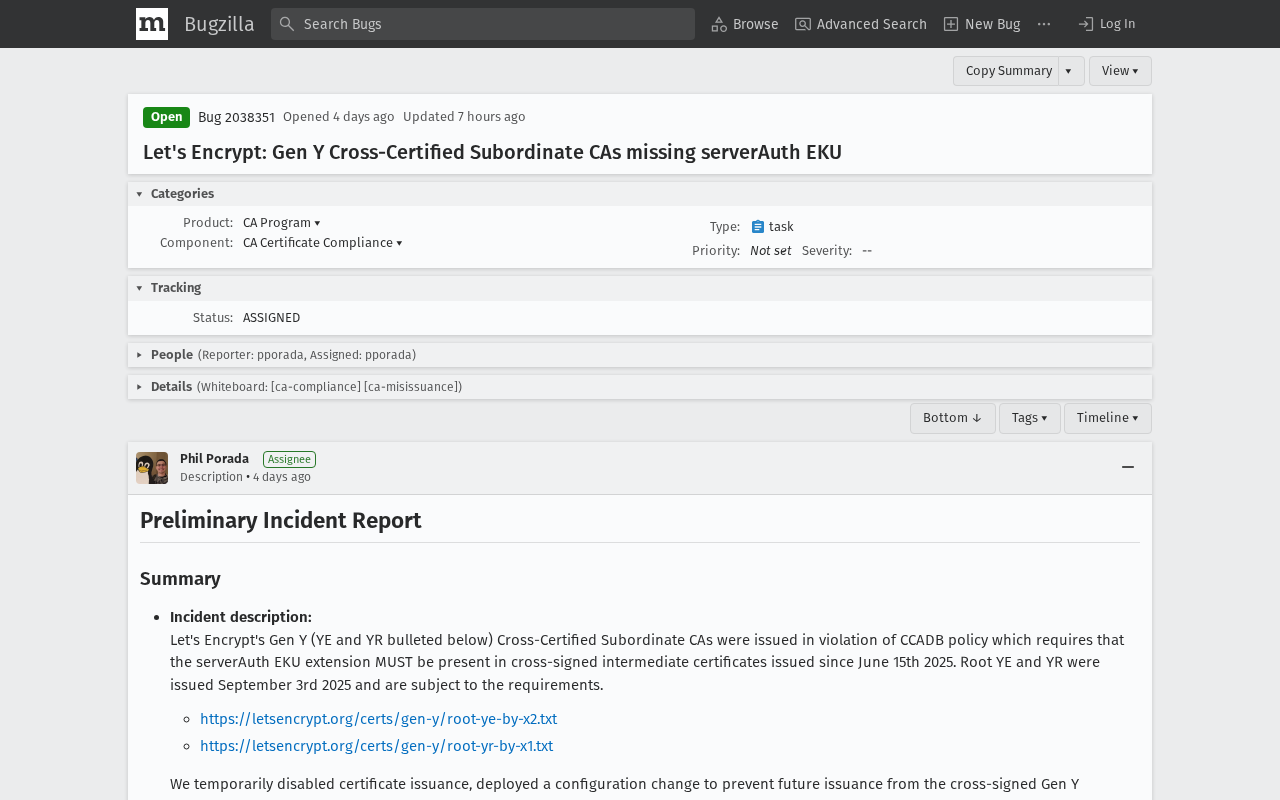Click Phil Porada's avatar image
1280x800 pixels.
coord(152,468)
